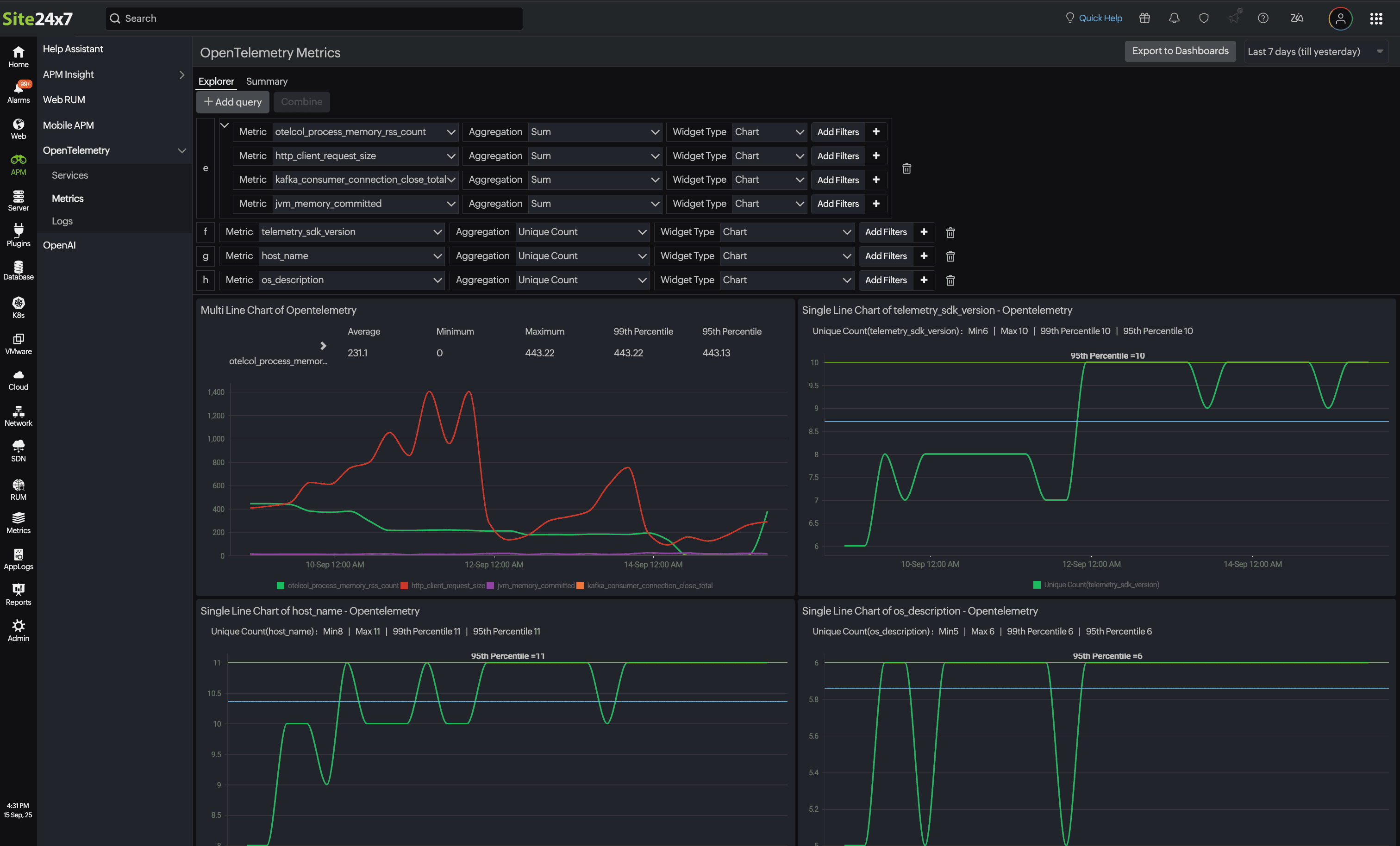The height and width of the screenshot is (846, 1400).
Task: Select the Database monitoring icon in sidebar
Action: (18, 271)
